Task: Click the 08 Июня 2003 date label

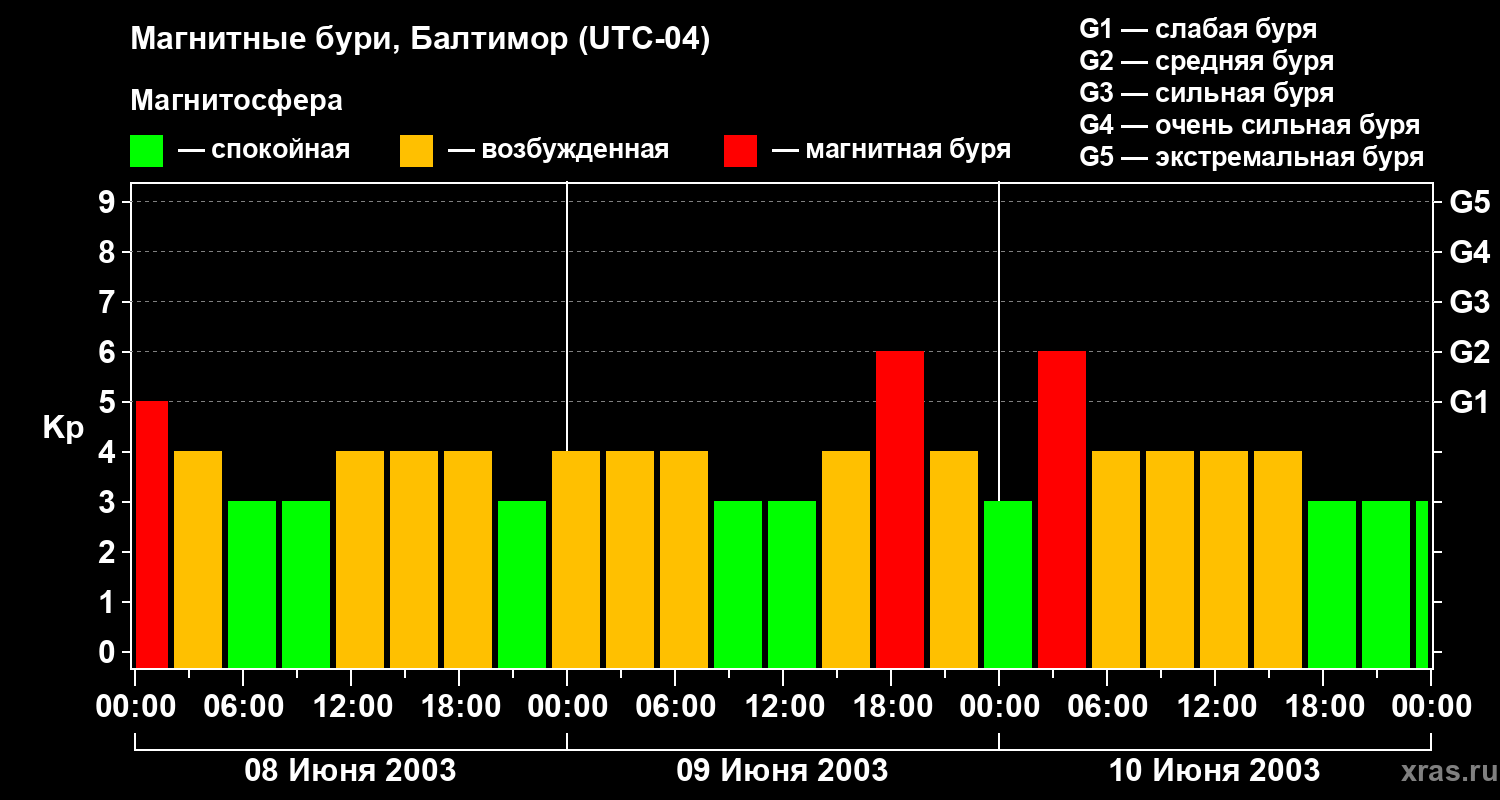Action: pos(350,771)
